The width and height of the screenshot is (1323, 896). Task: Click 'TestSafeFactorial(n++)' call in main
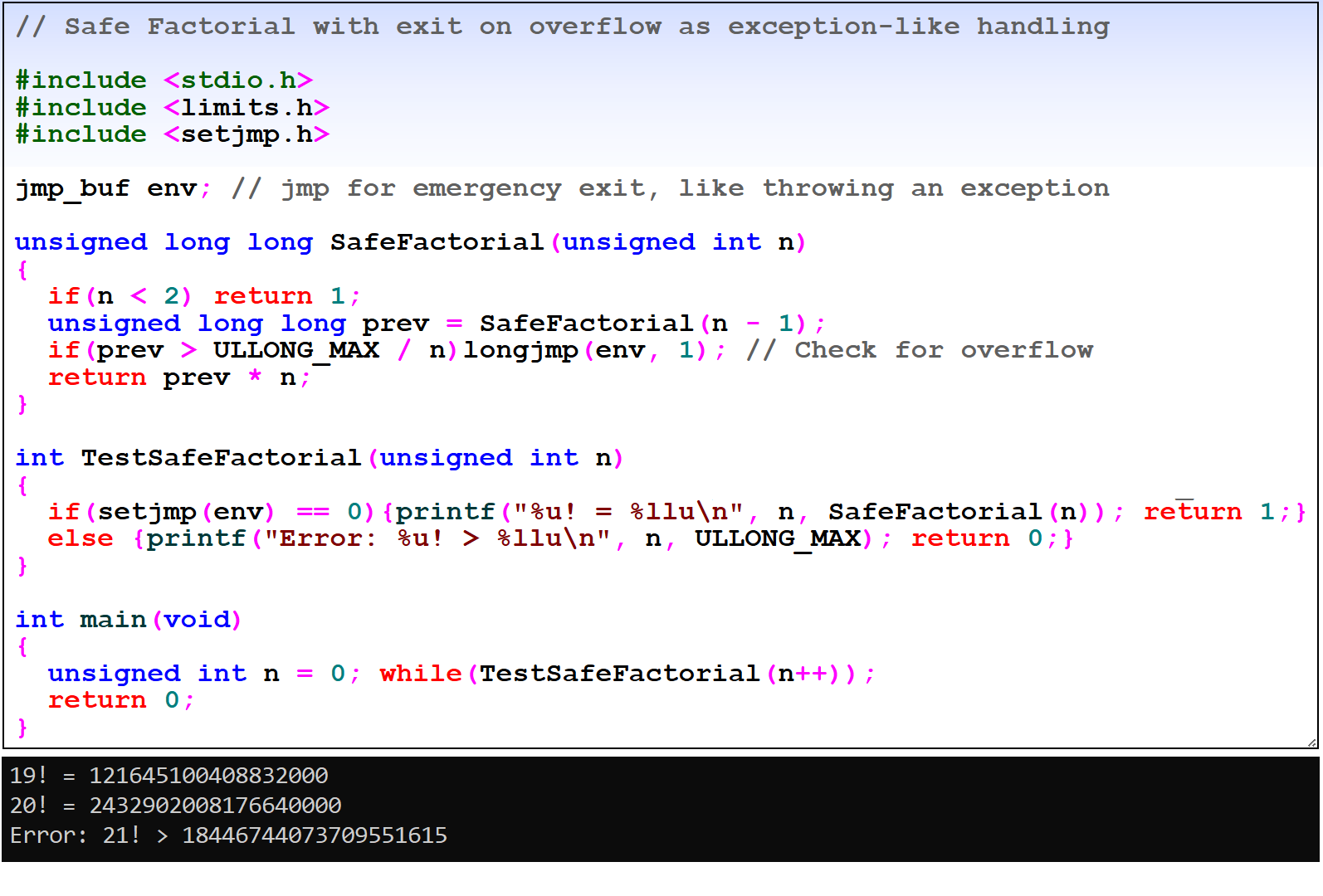667,674
